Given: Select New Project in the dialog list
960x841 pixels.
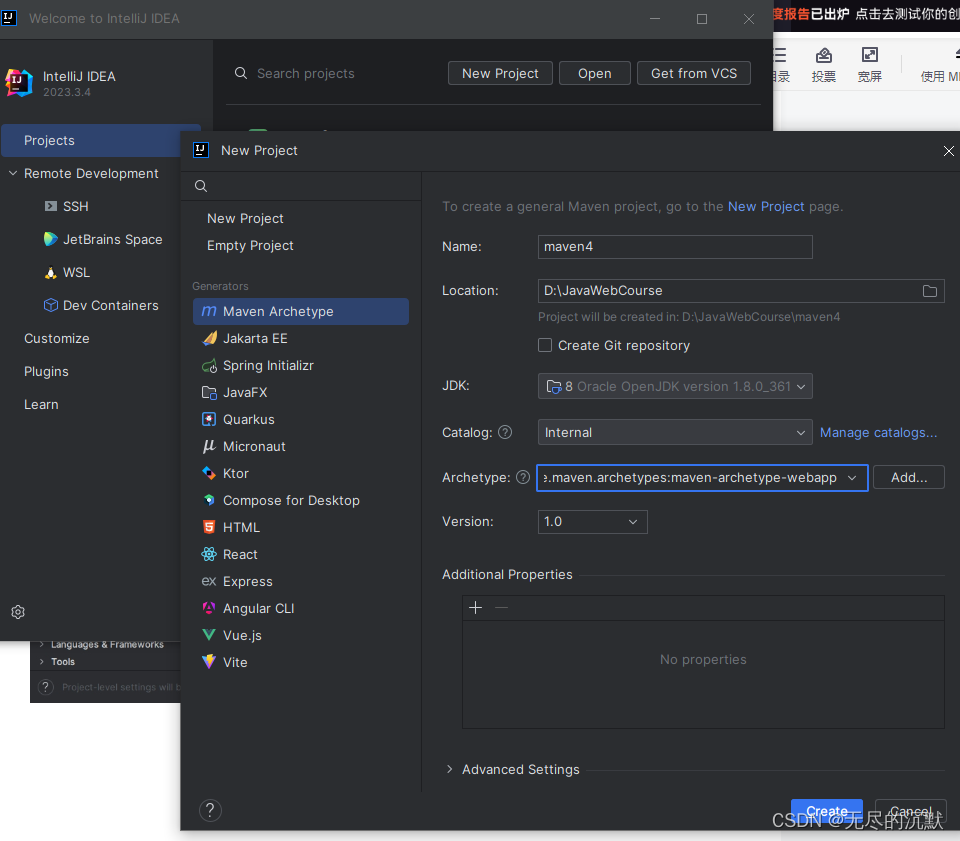Looking at the screenshot, I should coord(245,219).
